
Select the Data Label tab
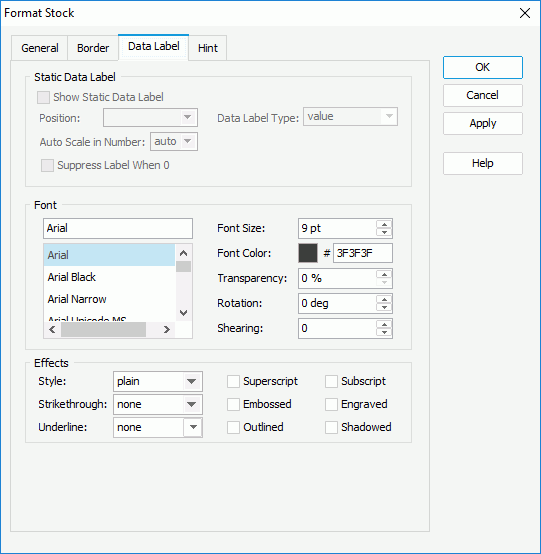[x=153, y=47]
